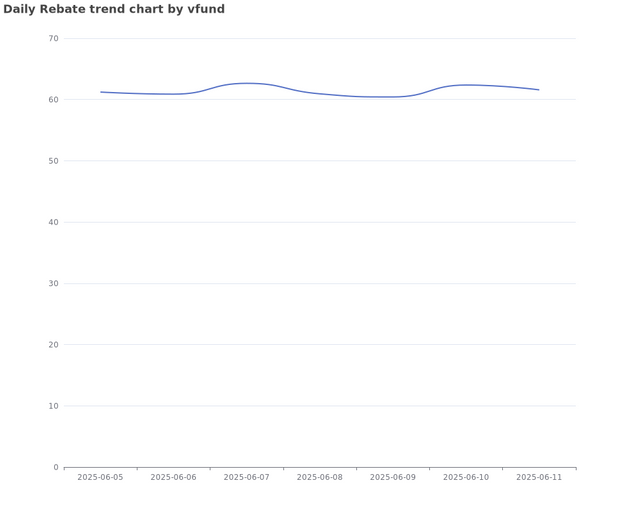
Task: Click the 2025-06-05 x-axis date label
Action: (x=100, y=478)
